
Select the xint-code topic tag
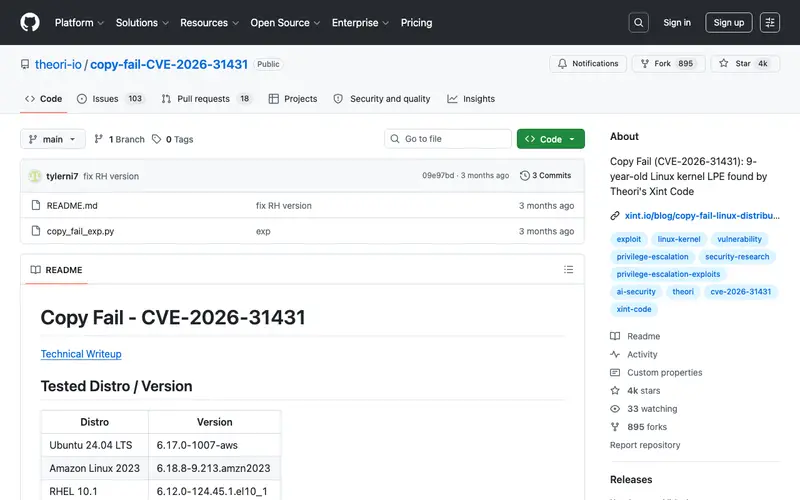[634, 309]
